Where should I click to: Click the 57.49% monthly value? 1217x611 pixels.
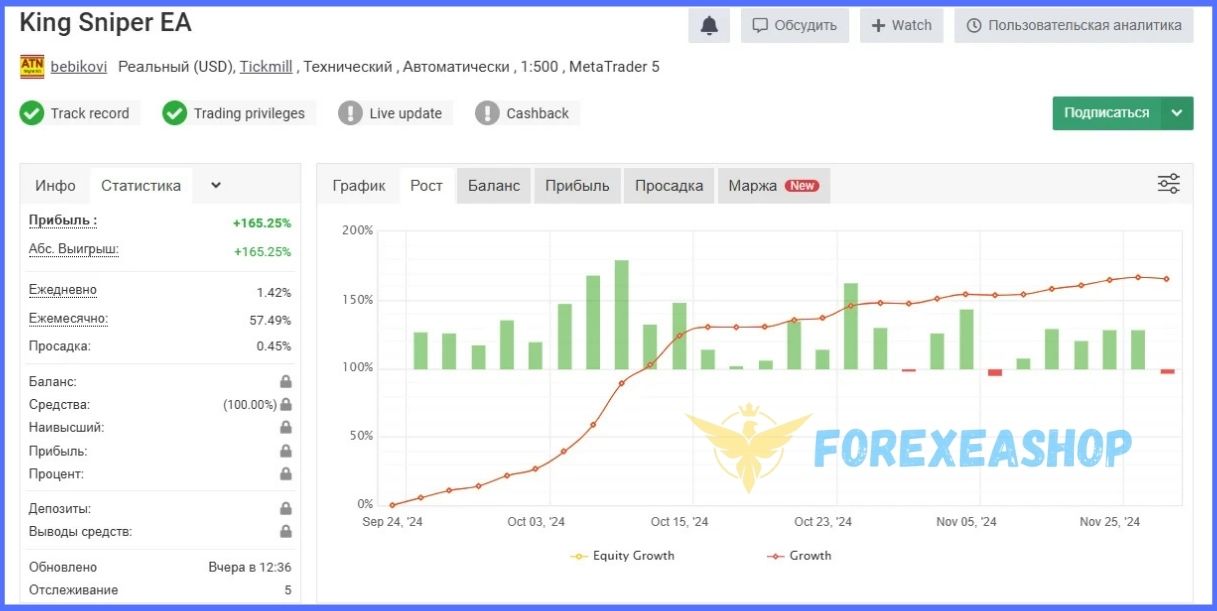tap(271, 320)
